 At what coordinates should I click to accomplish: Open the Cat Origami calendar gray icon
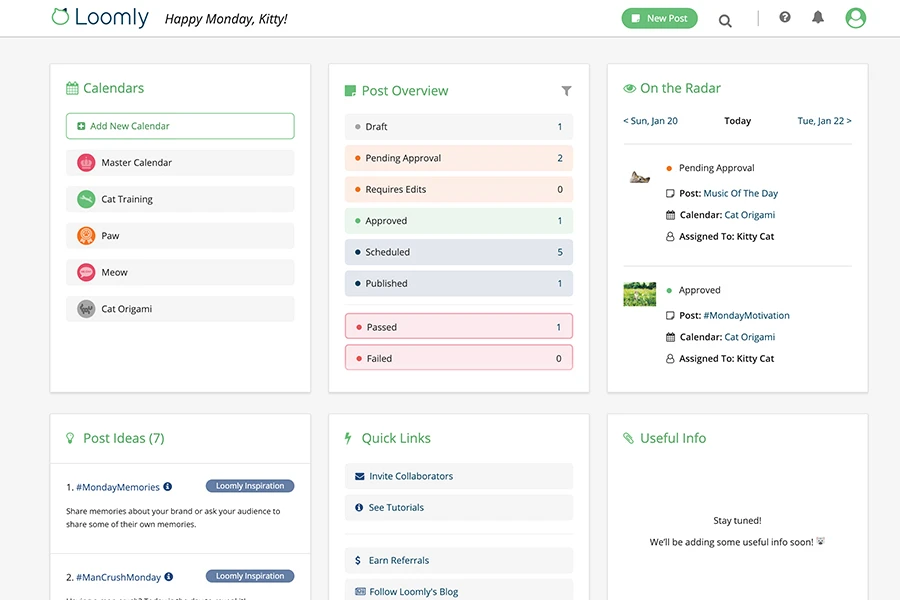[86, 309]
